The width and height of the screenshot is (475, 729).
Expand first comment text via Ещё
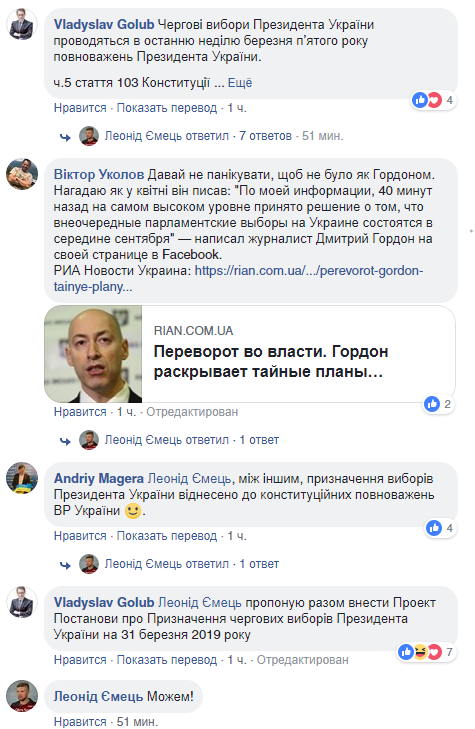(x=240, y=83)
